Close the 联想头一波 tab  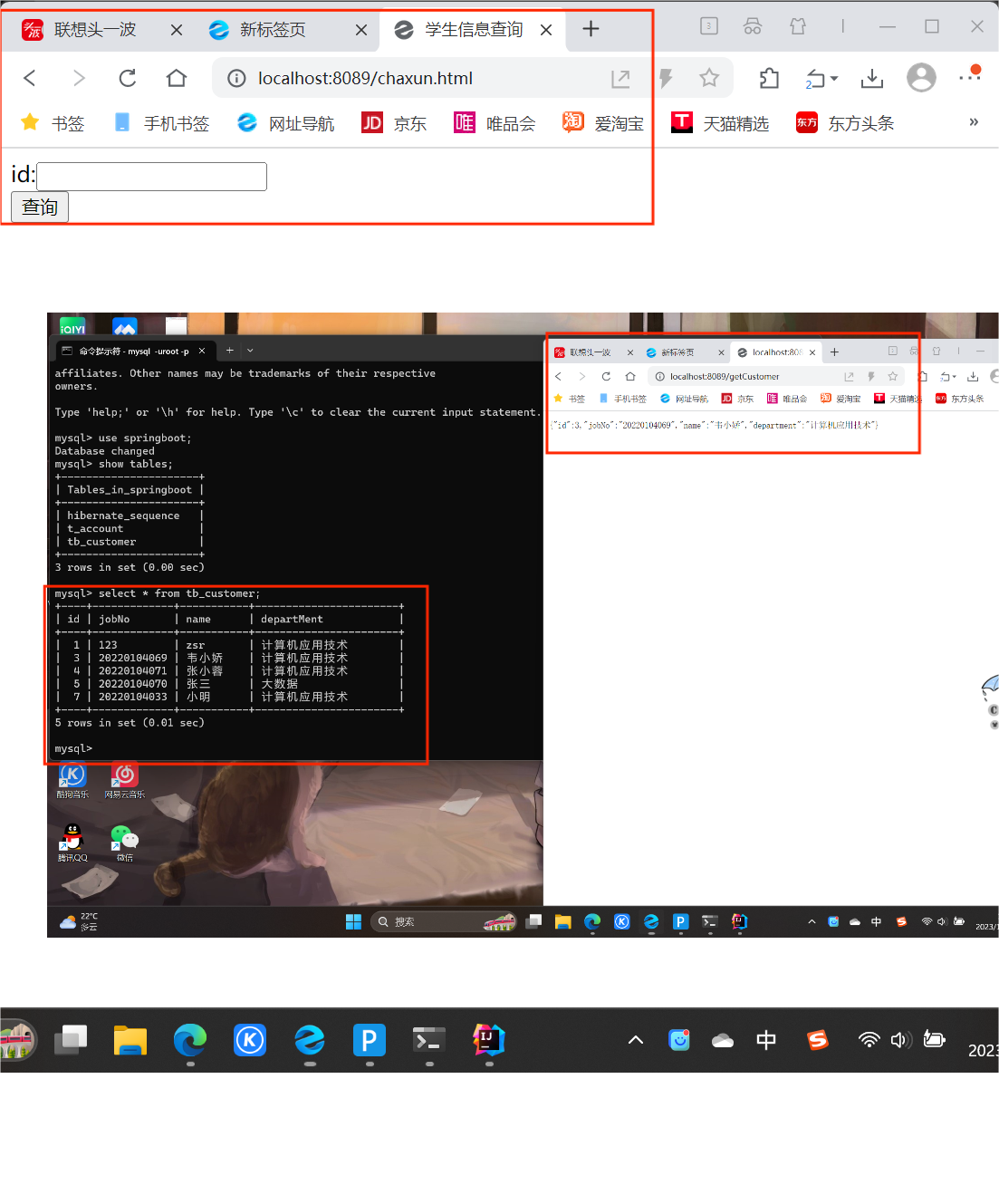(177, 30)
